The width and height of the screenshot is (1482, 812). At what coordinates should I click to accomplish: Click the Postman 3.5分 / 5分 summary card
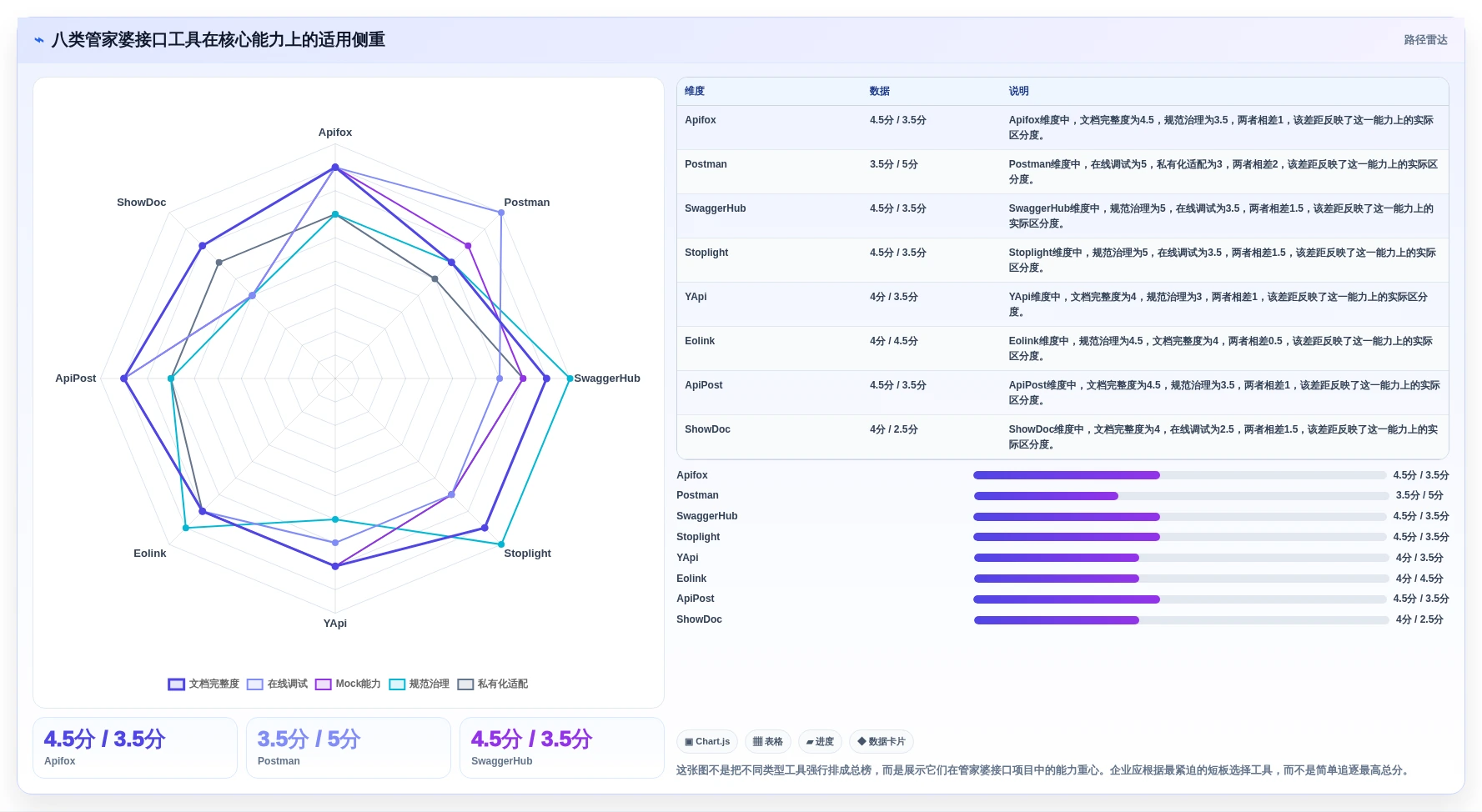[x=349, y=748]
